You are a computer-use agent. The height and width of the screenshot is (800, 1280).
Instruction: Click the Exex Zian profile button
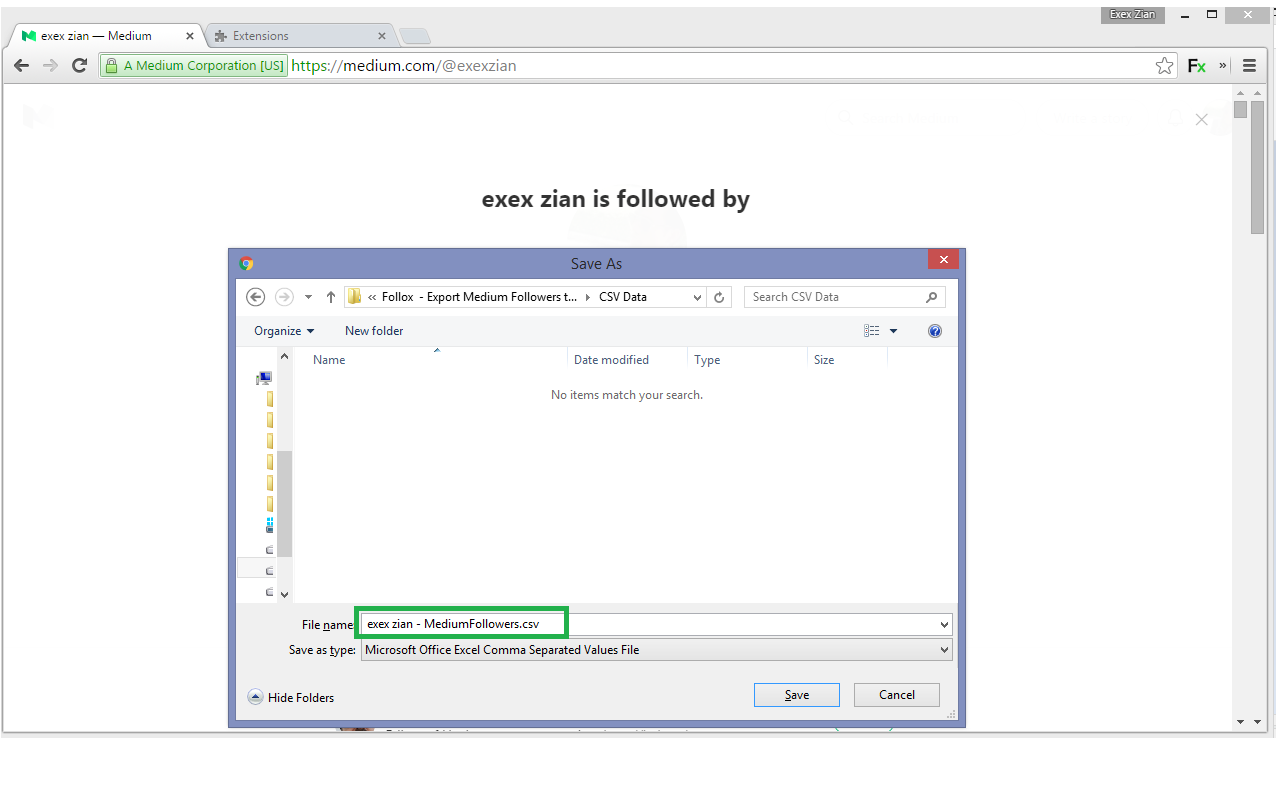[1133, 15]
